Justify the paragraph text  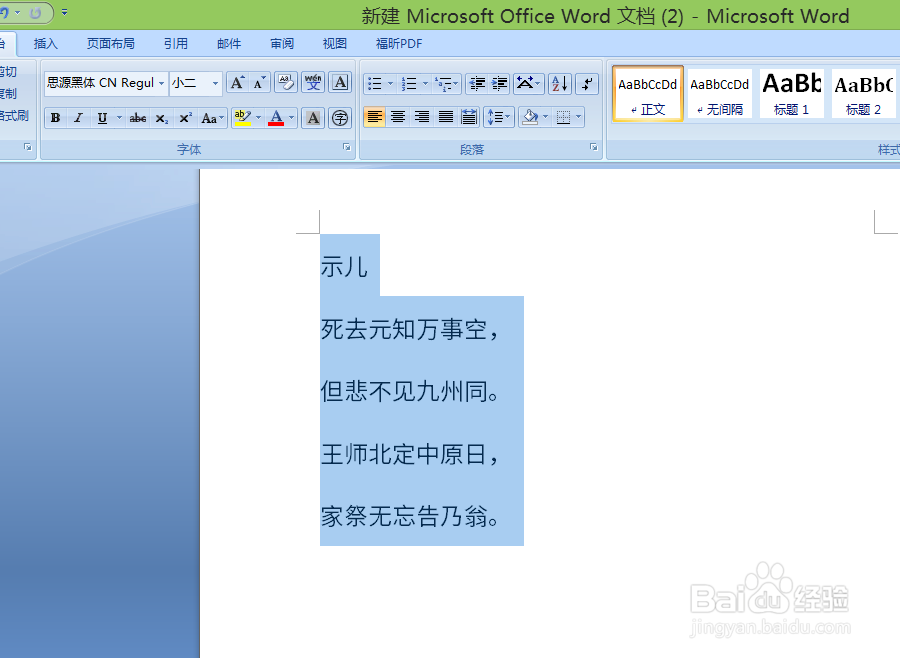(445, 117)
